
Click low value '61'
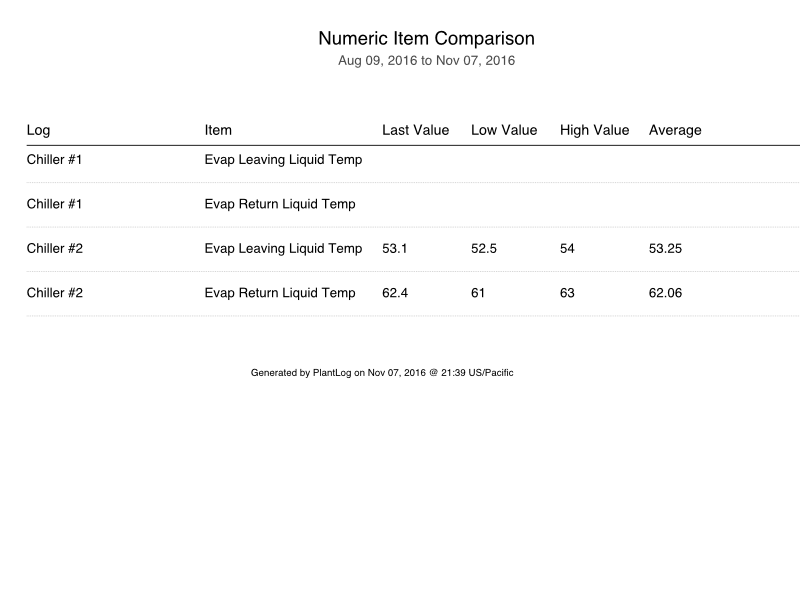pos(478,293)
